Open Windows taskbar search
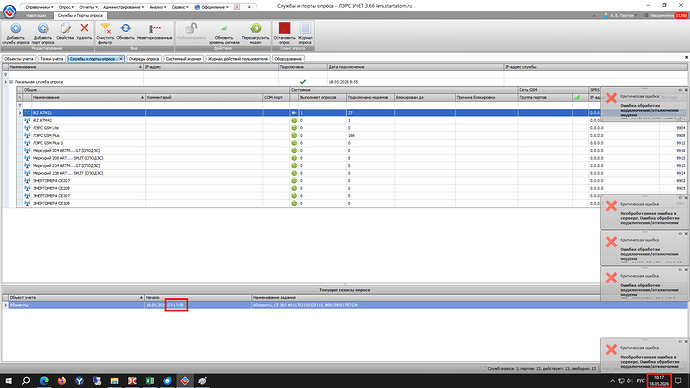The image size is (690, 388). click(x=26, y=381)
